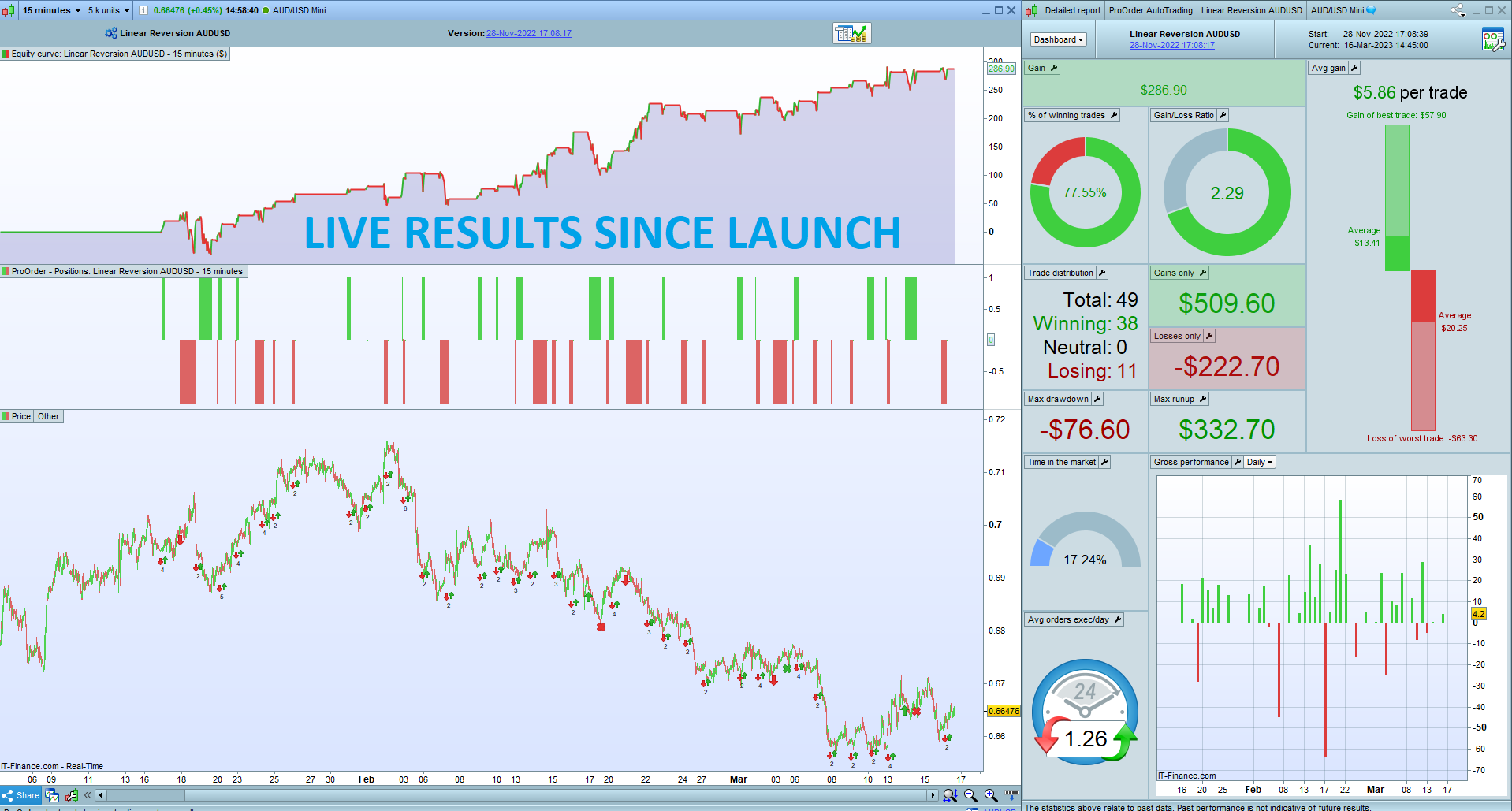This screenshot has width=1512, height=811.
Task: Click the 77.55% winning trades donut
Action: click(x=1086, y=192)
